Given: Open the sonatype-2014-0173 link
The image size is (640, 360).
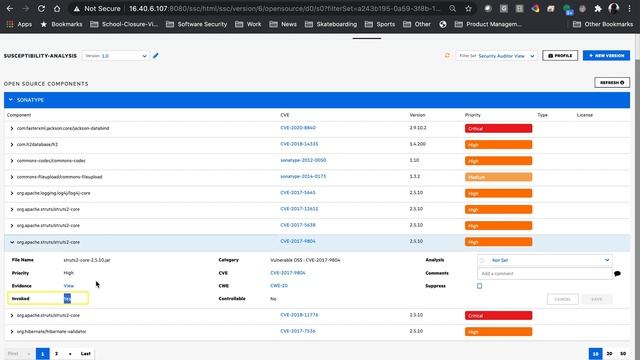Looking at the screenshot, I should pyautogui.click(x=303, y=176).
